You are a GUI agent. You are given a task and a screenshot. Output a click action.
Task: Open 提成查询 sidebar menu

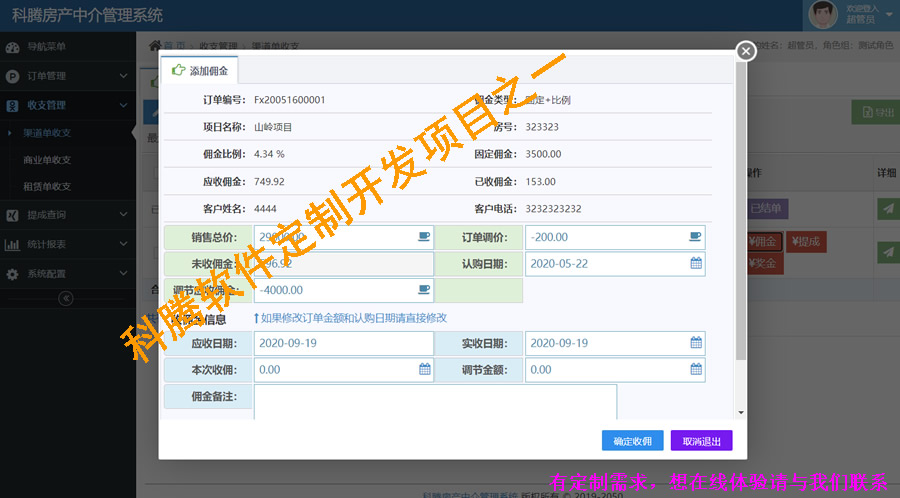[68, 215]
